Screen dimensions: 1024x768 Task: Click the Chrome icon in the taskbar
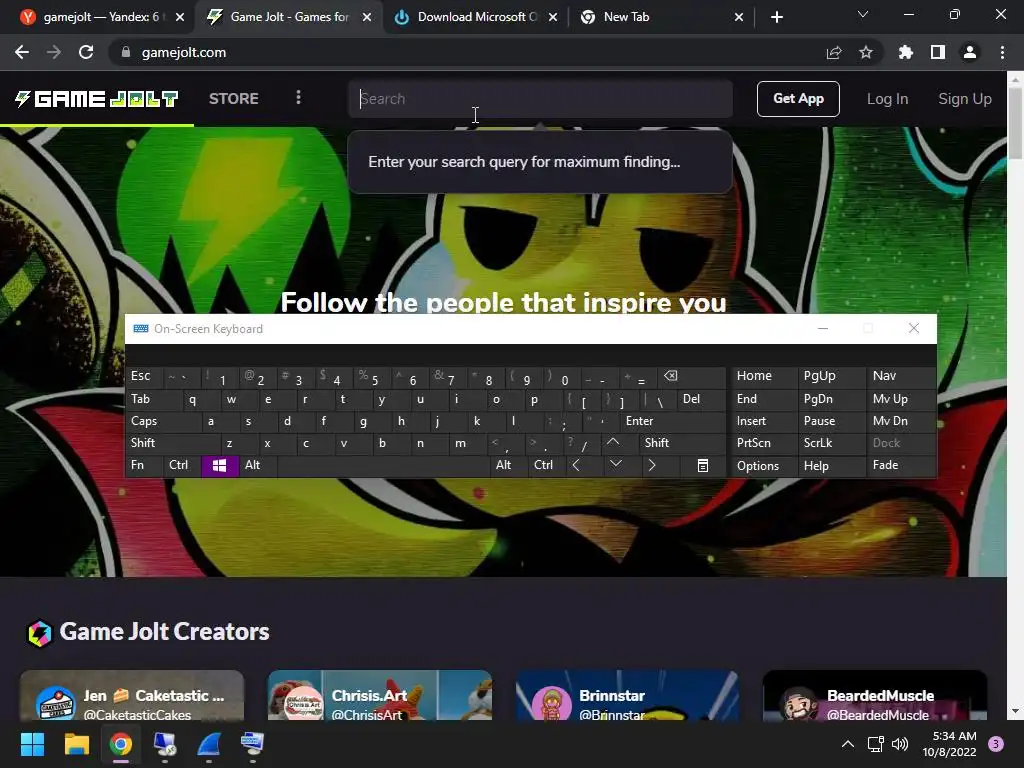tap(121, 744)
